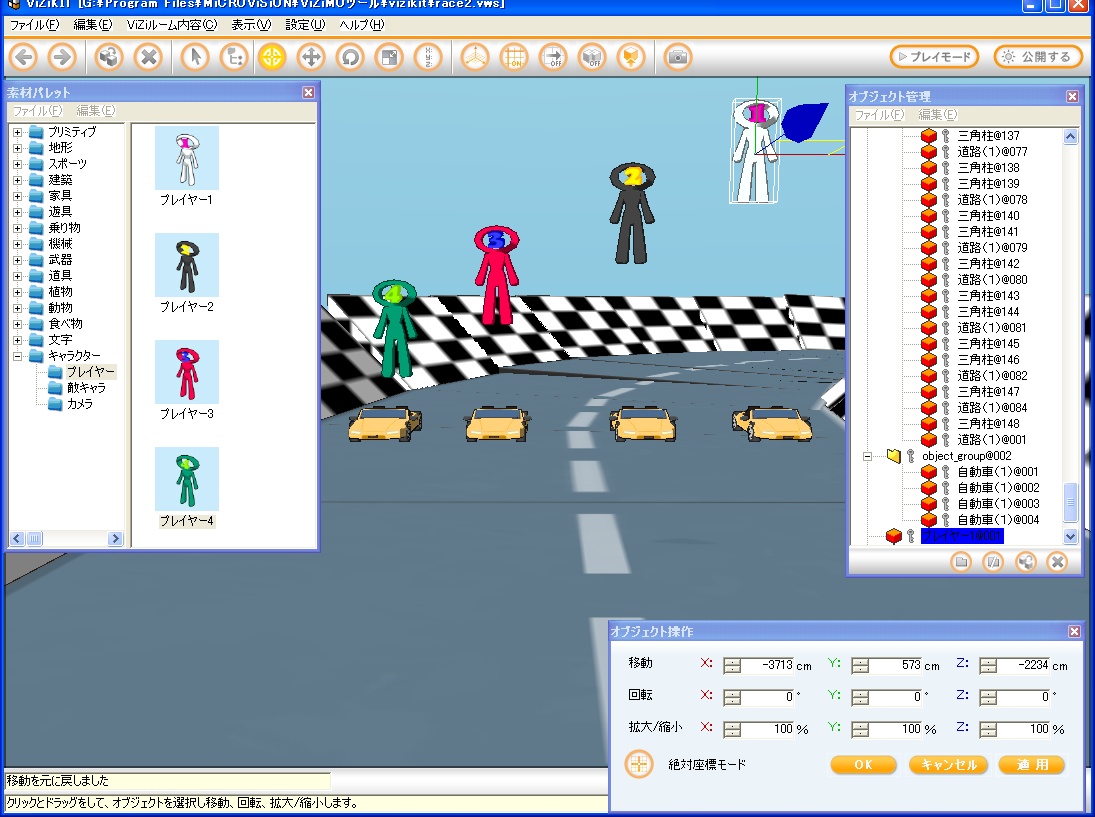Screen dimensions: 1095x817
Task: Pick the scale resize tool icon
Action: tap(388, 57)
